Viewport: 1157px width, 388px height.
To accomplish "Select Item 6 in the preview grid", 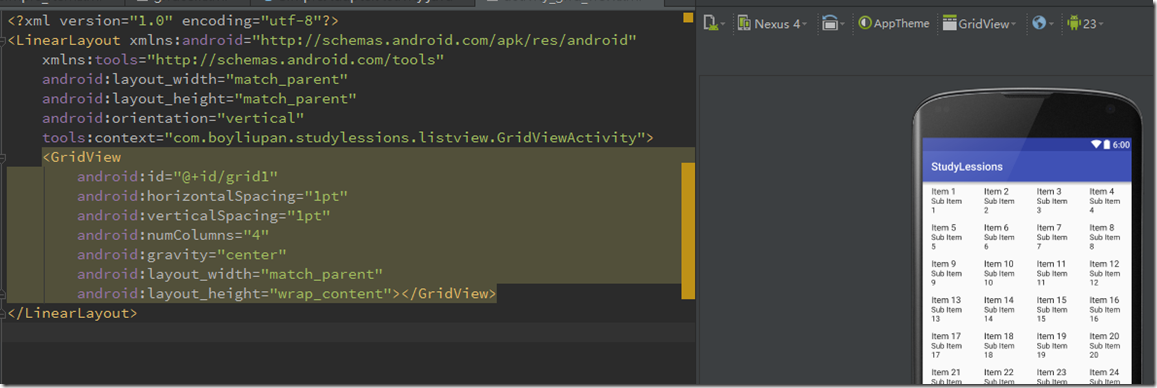I will 999,236.
